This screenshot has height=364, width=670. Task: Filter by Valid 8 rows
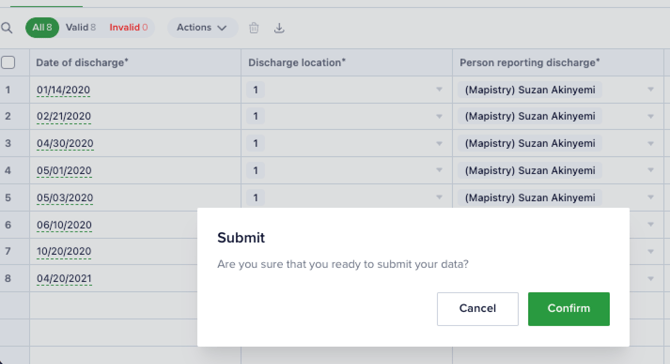(80, 27)
